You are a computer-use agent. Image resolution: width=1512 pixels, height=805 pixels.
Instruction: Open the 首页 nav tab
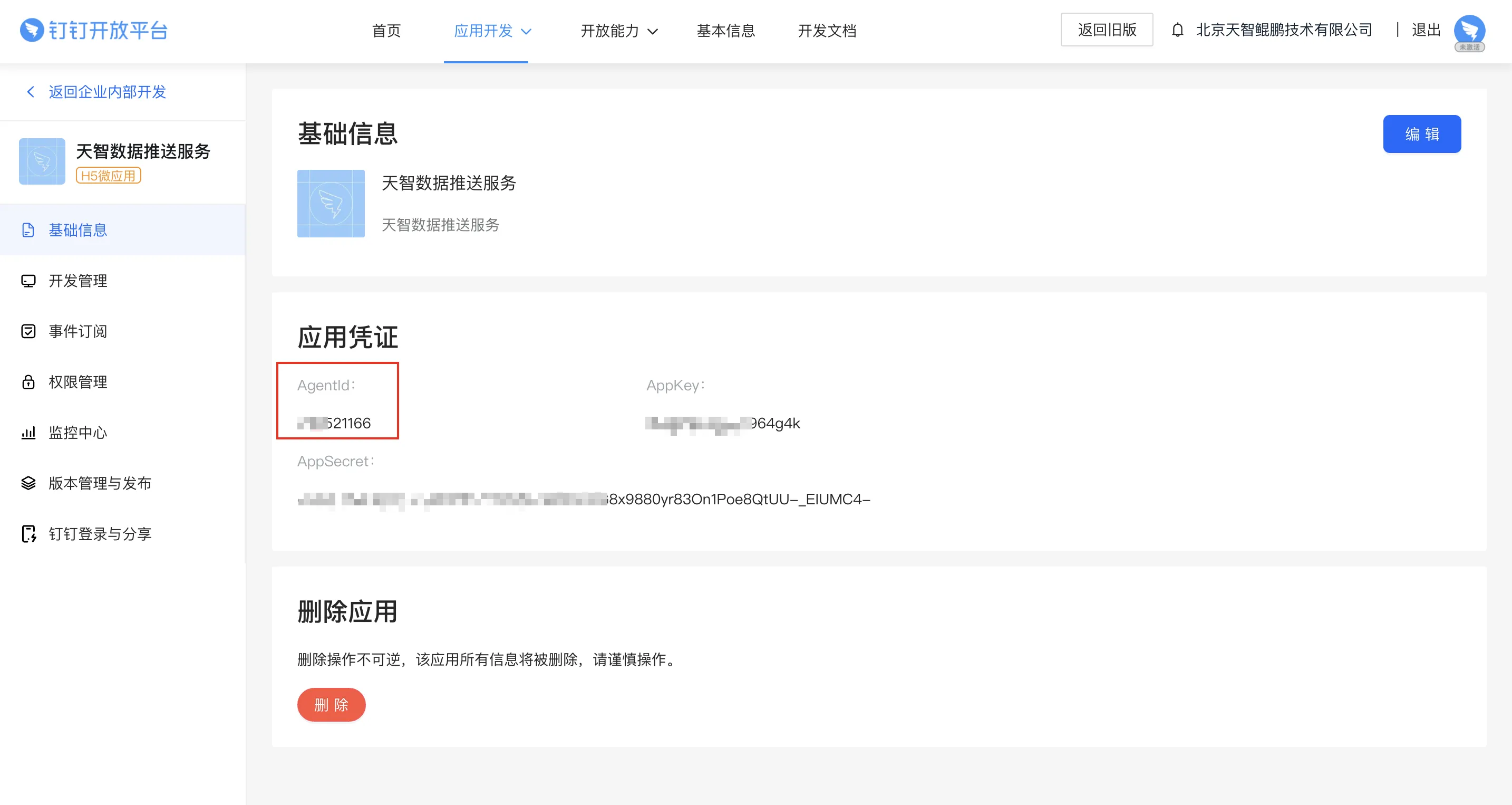pos(386,31)
